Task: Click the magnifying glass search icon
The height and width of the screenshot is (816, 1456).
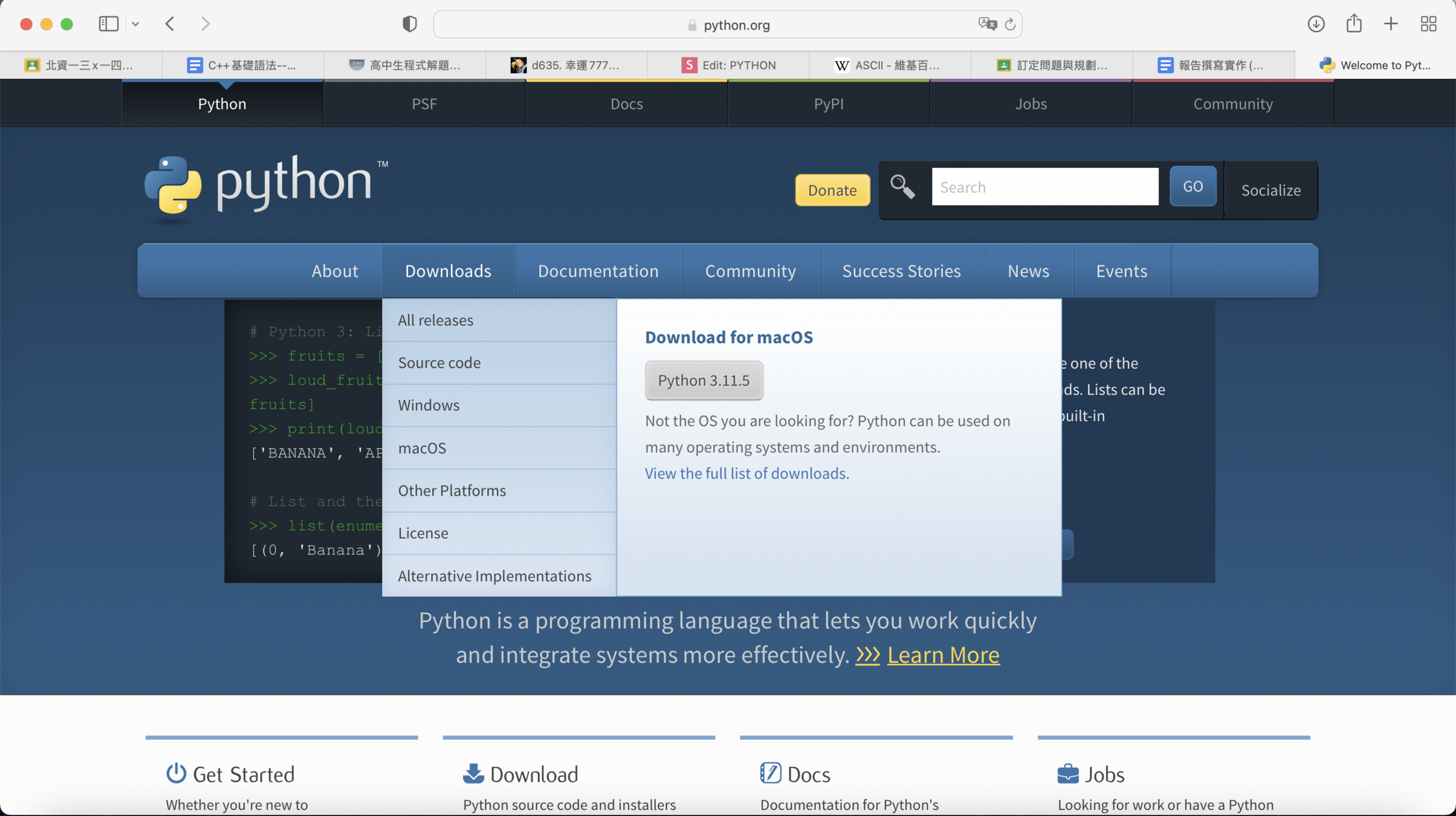Action: (902, 187)
